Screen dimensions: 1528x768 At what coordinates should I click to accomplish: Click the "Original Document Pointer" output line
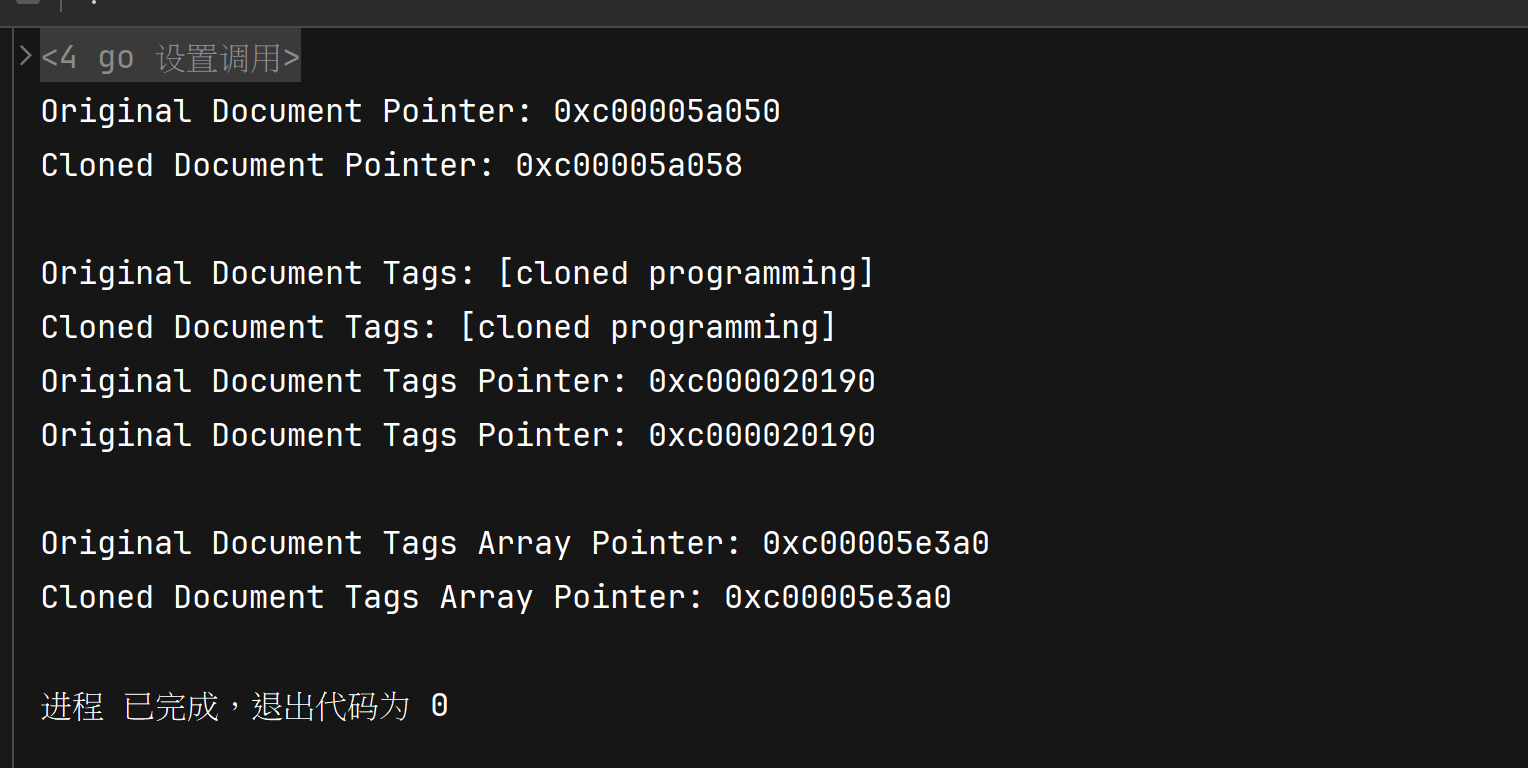285,111
